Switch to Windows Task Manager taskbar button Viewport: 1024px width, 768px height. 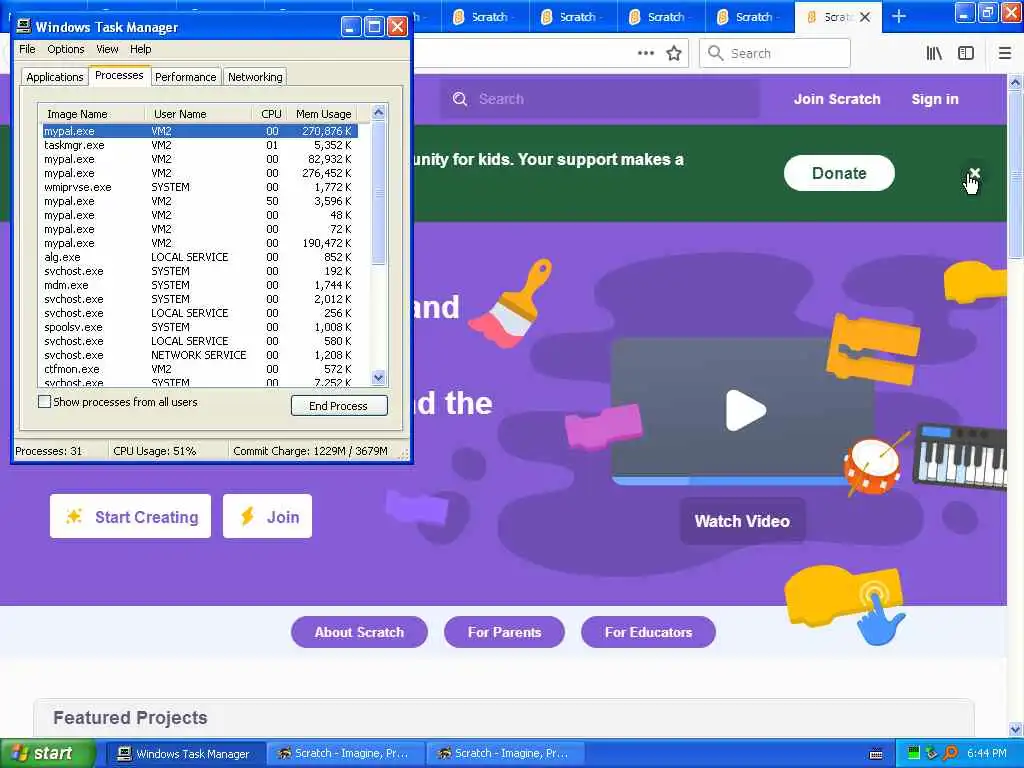(184, 754)
